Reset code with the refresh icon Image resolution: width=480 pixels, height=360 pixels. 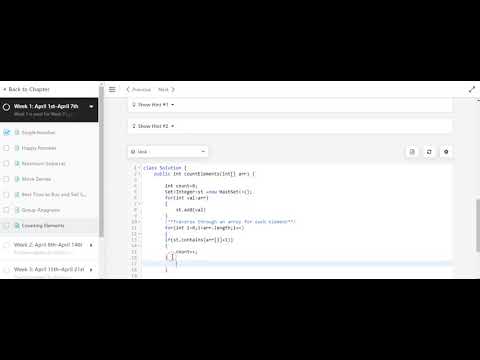point(429,152)
